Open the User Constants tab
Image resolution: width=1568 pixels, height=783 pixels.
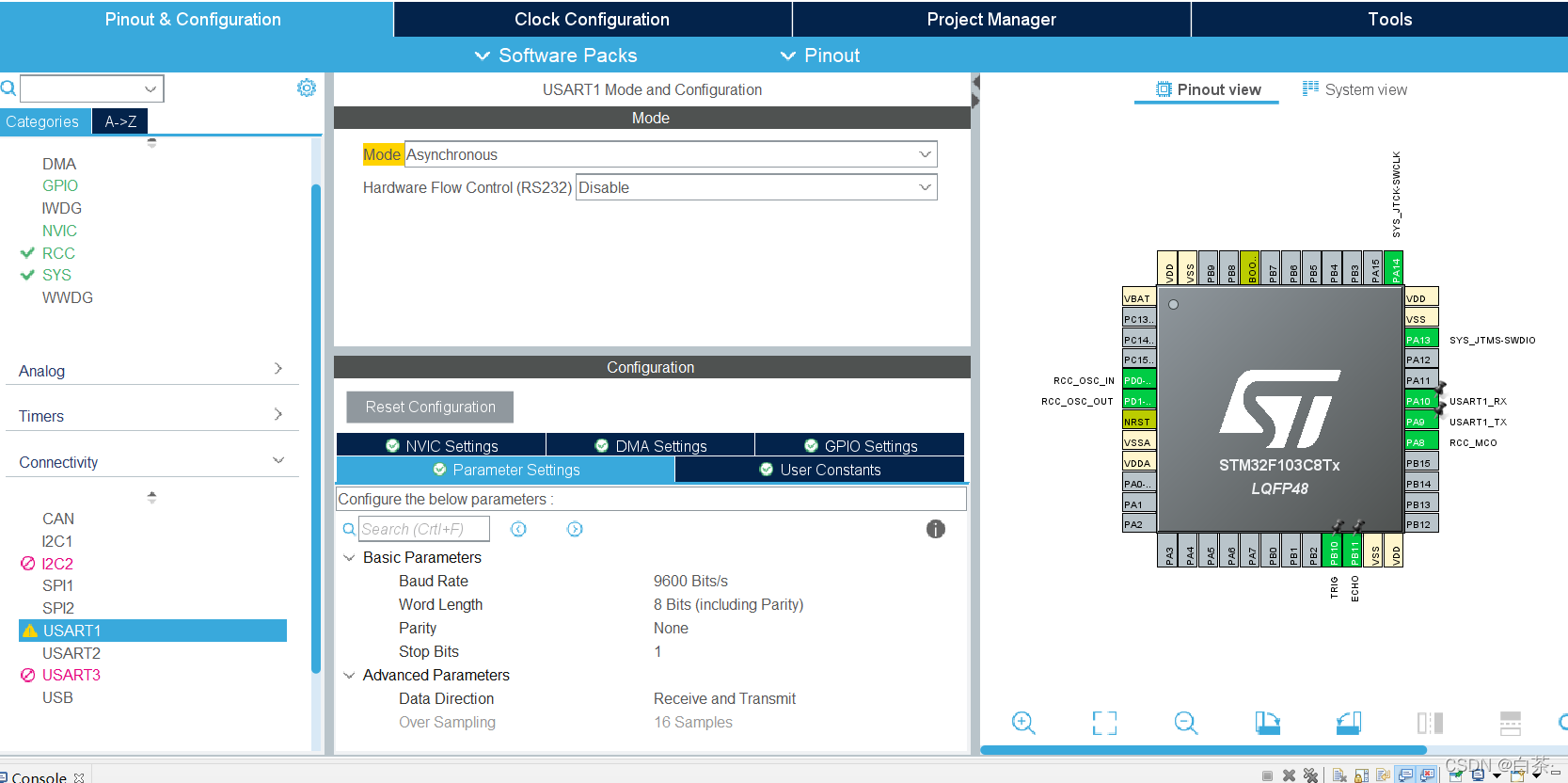point(819,470)
